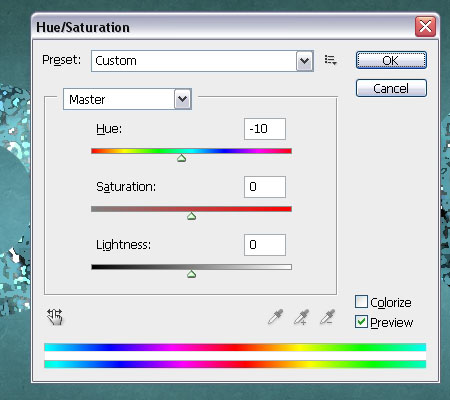
Task: Open the Preset dropdown arrow
Action: click(305, 61)
